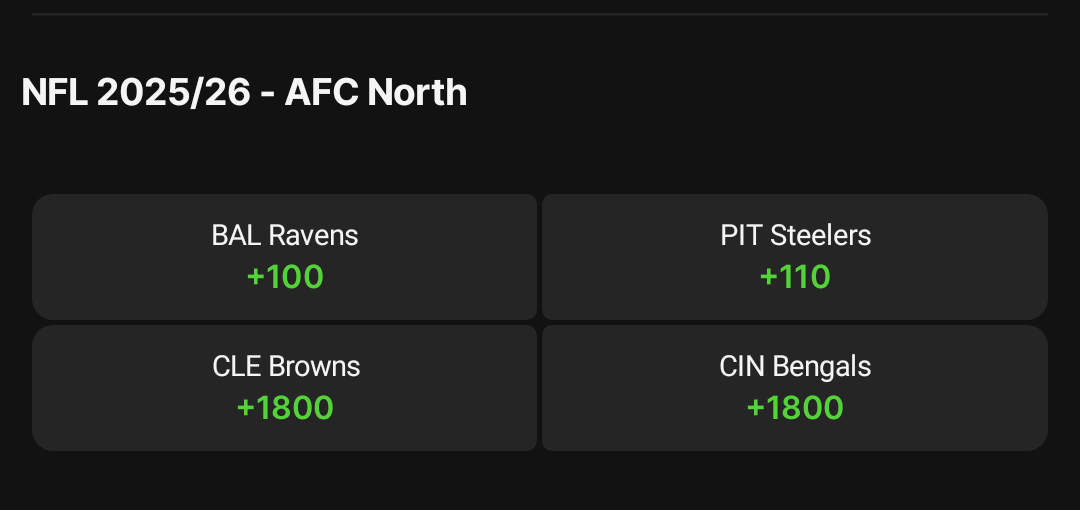
Task: Choose the CLE Browns odds card
Action: (285, 387)
